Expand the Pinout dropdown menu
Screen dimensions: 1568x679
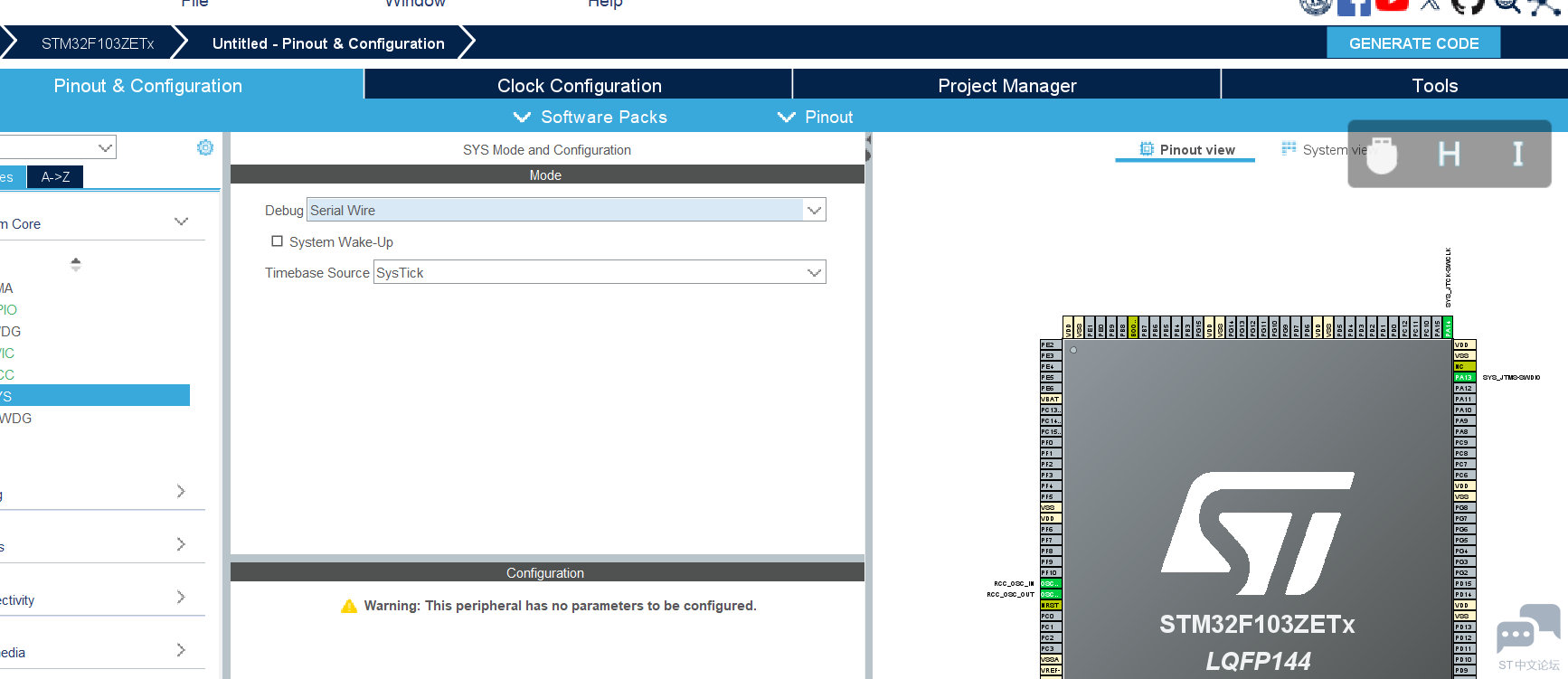click(x=816, y=117)
